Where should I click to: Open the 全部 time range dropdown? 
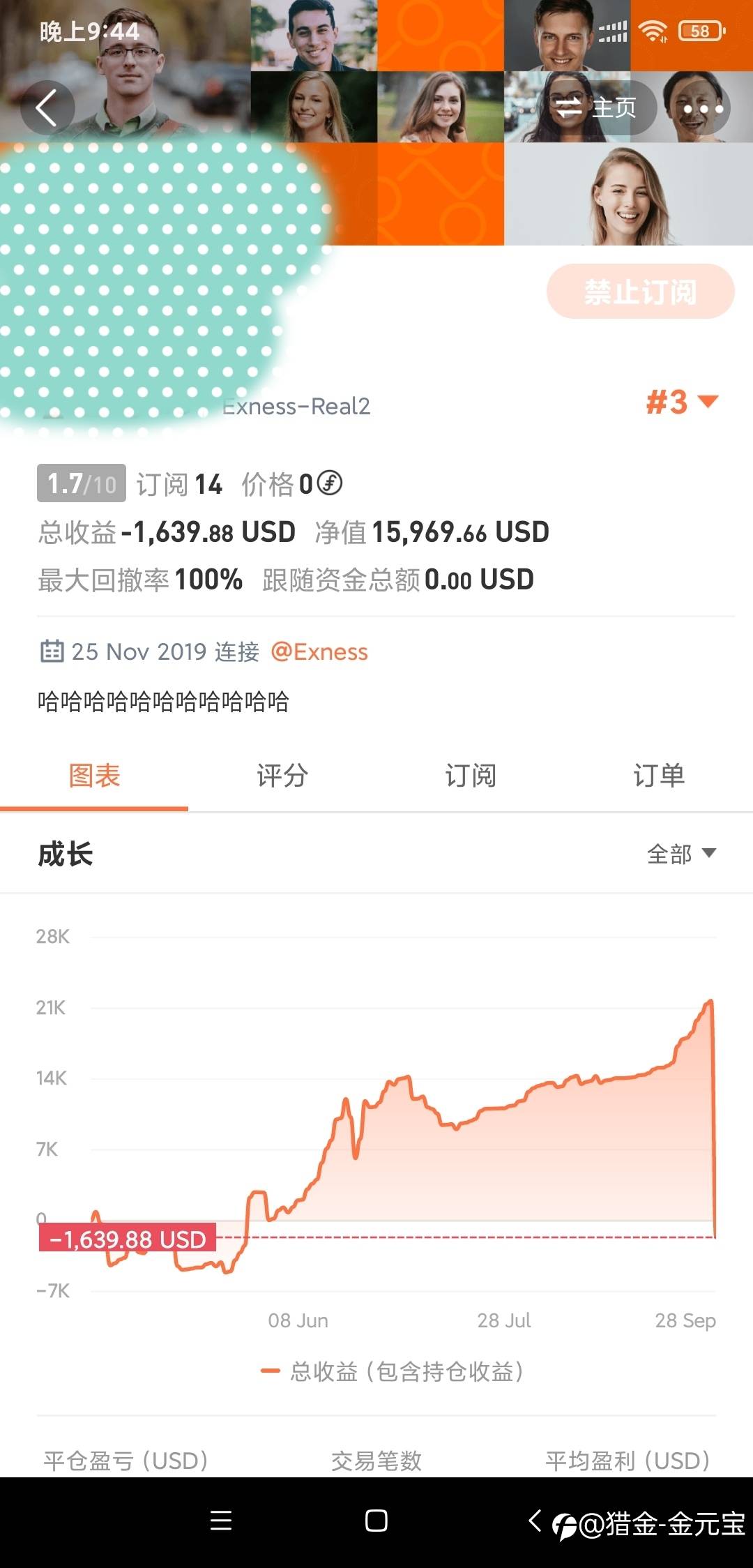click(x=681, y=854)
